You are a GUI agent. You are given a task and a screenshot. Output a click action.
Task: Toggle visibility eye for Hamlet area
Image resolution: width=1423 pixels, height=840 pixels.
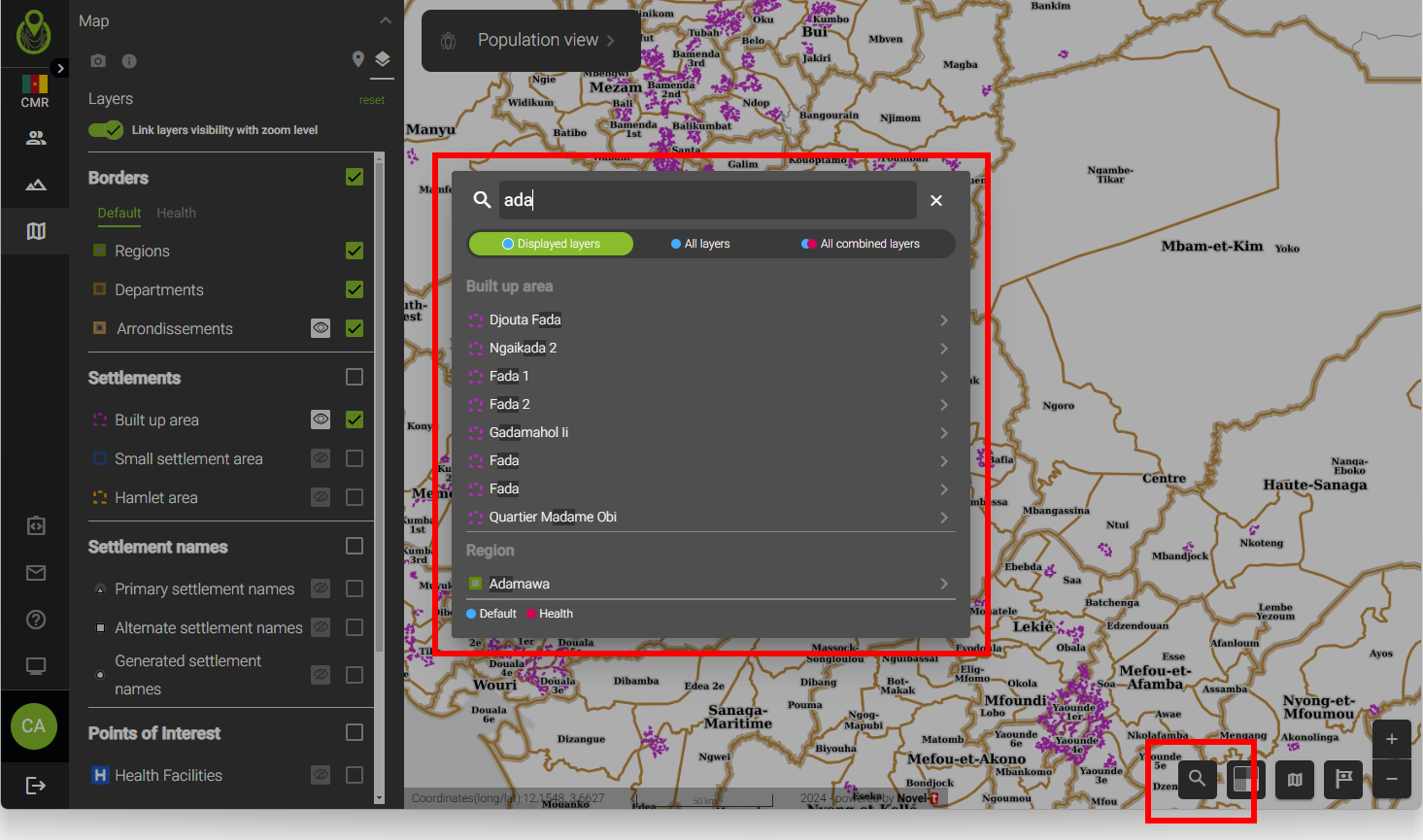tap(321, 497)
